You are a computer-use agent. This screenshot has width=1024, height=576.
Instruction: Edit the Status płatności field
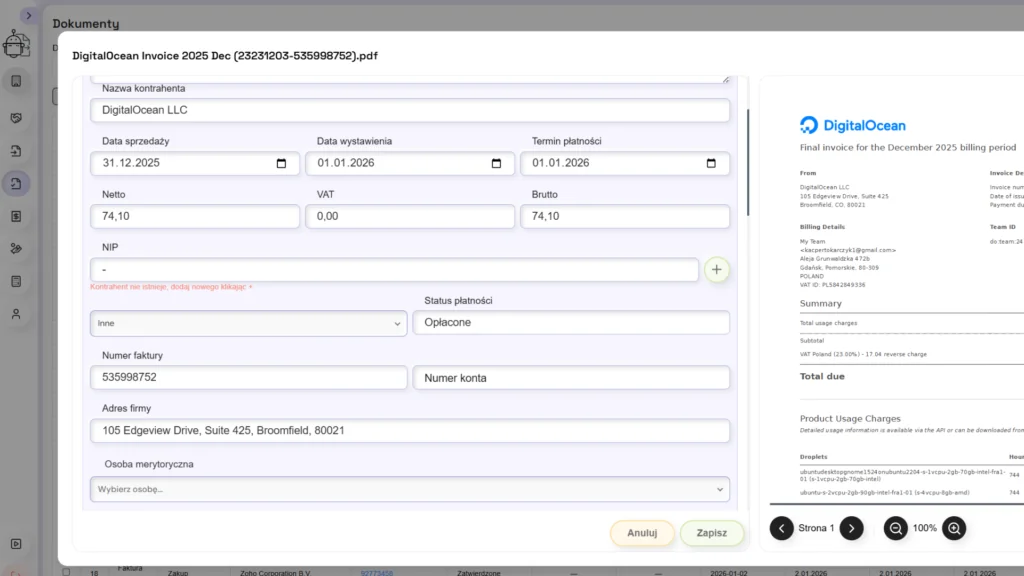(571, 323)
